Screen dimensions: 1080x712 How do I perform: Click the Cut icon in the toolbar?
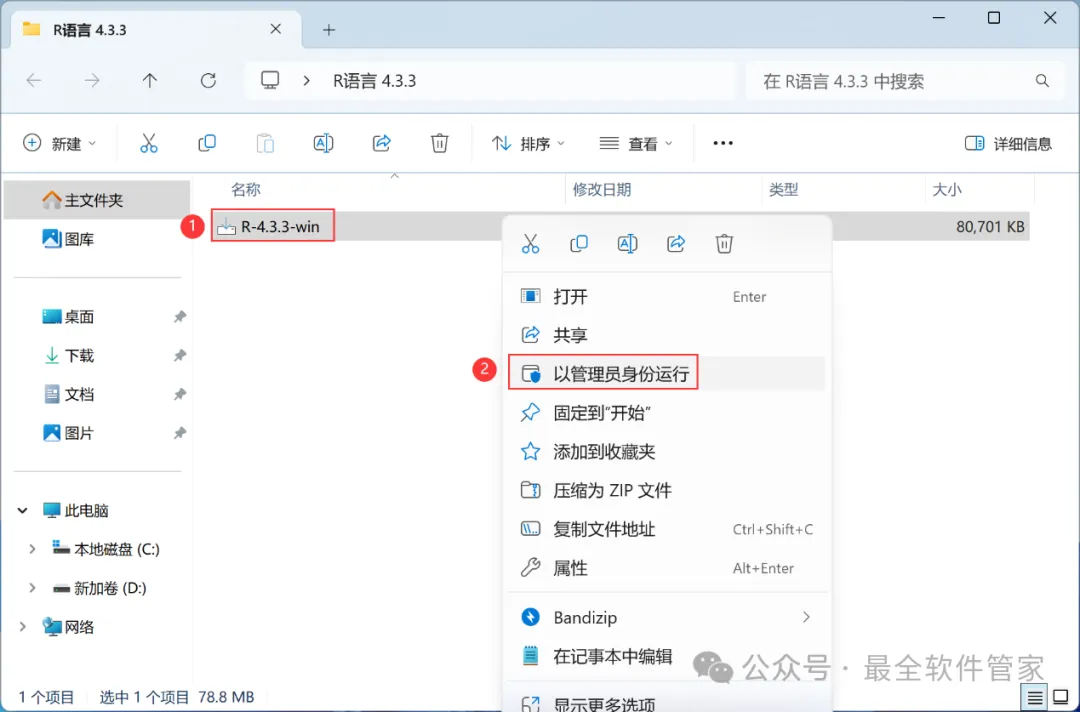(x=149, y=143)
